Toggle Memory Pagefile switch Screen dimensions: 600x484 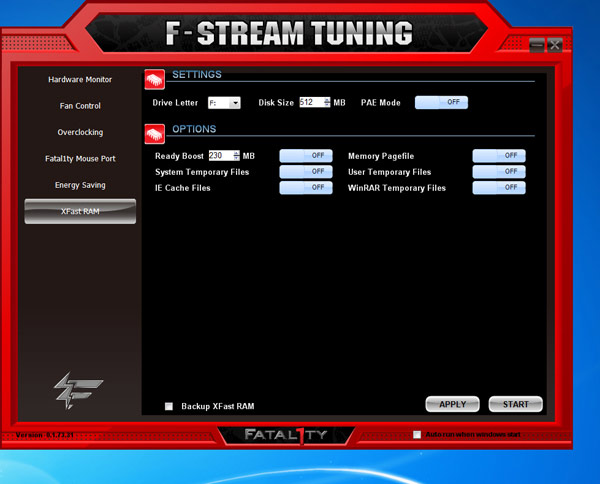coord(499,156)
